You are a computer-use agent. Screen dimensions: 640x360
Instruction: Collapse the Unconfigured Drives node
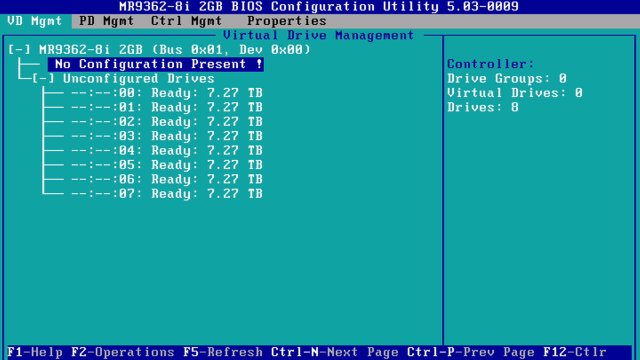click(43, 78)
